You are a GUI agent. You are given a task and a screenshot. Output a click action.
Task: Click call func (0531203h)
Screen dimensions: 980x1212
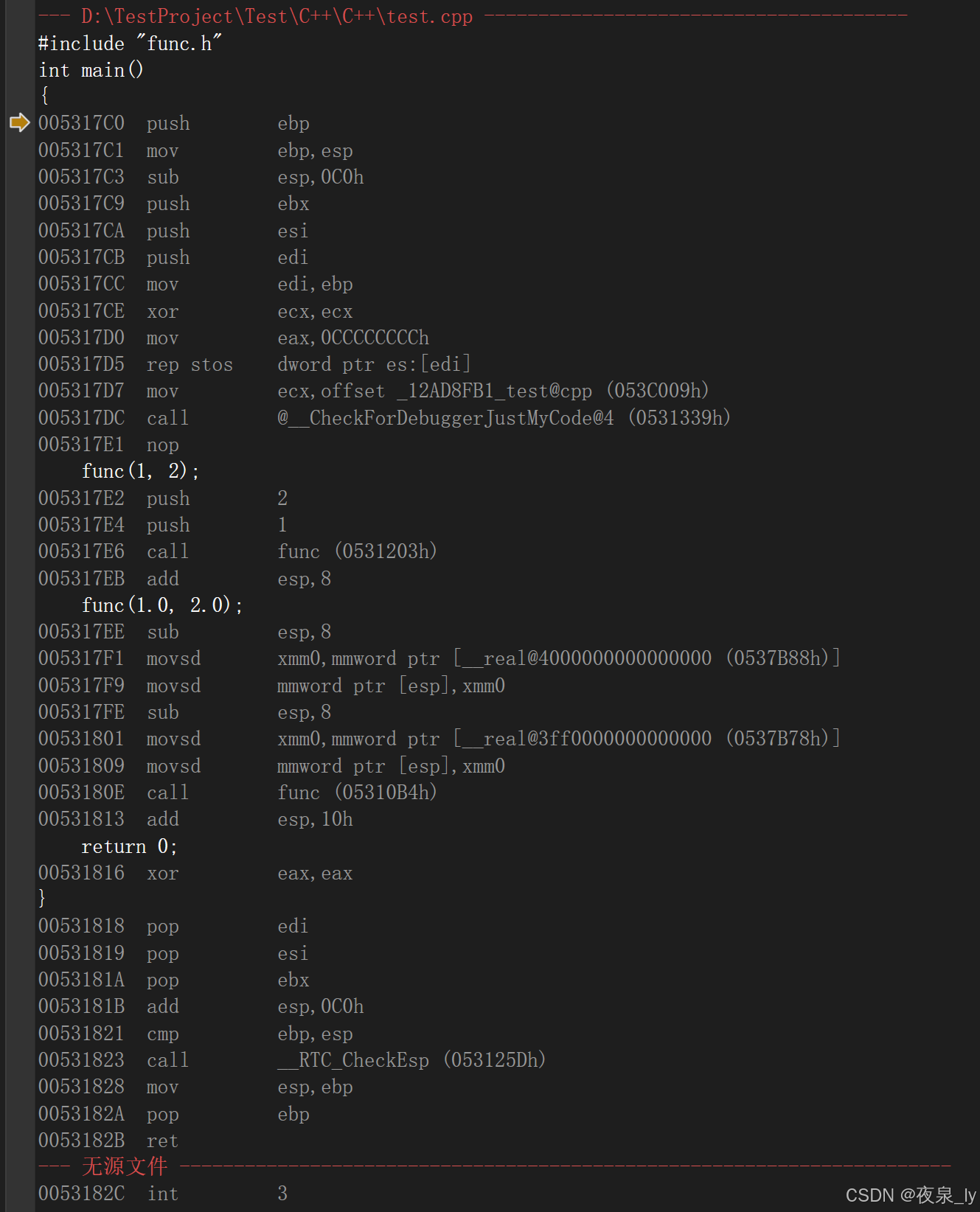coord(237,551)
